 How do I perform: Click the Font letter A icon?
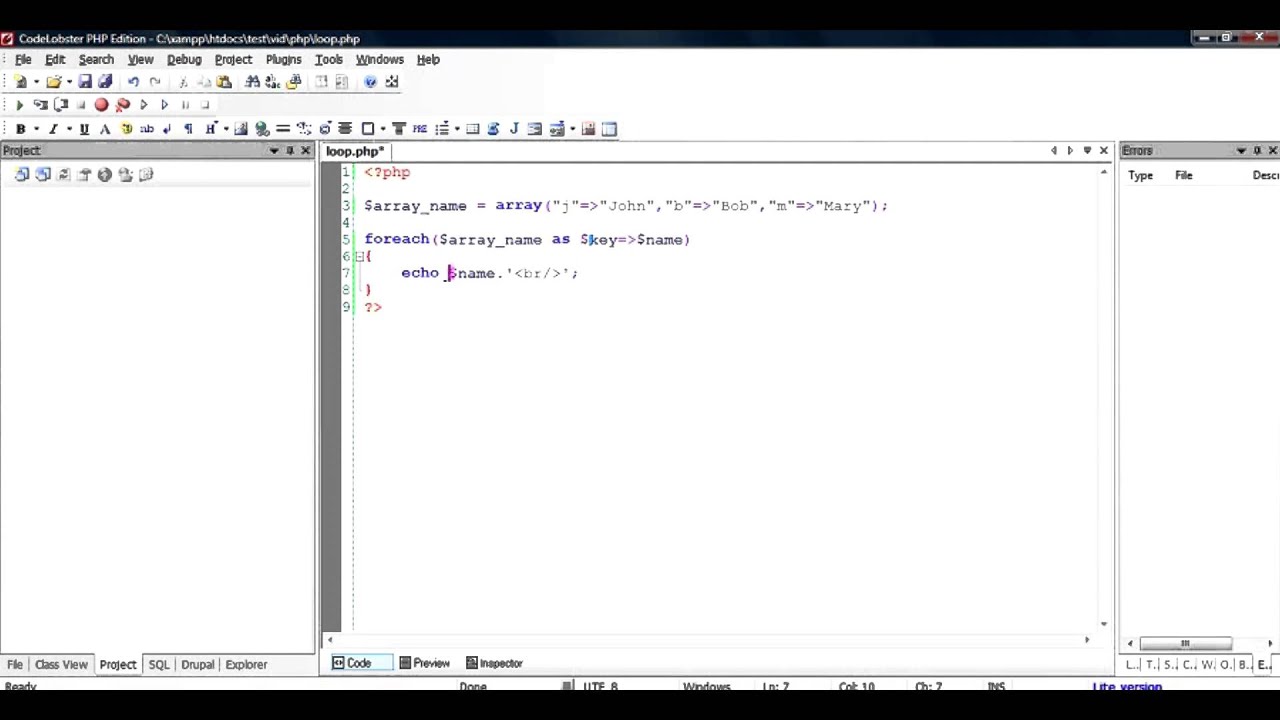[104, 129]
